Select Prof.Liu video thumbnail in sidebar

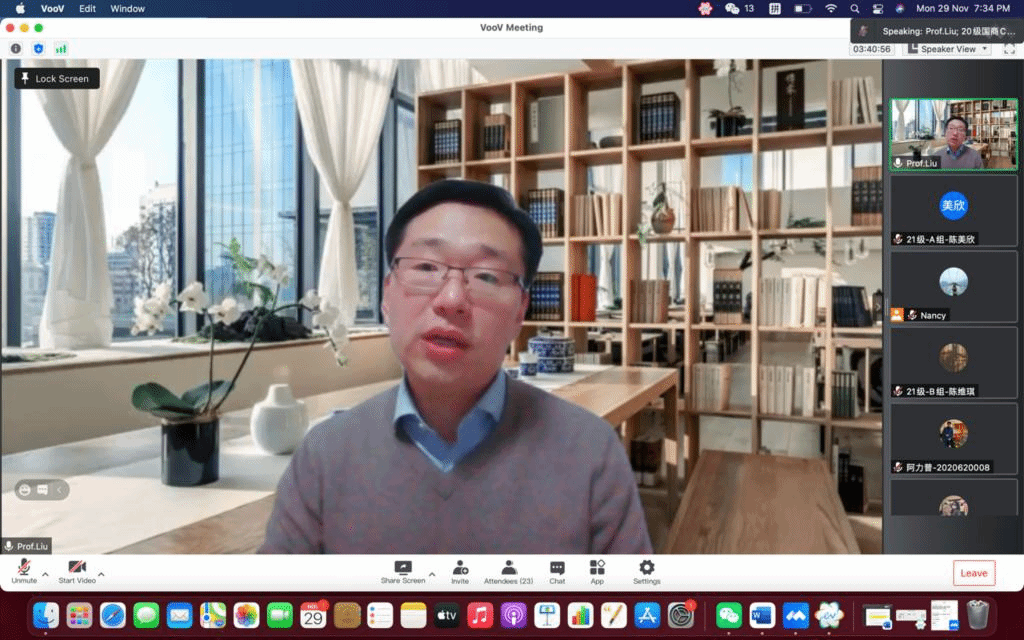coord(953,134)
